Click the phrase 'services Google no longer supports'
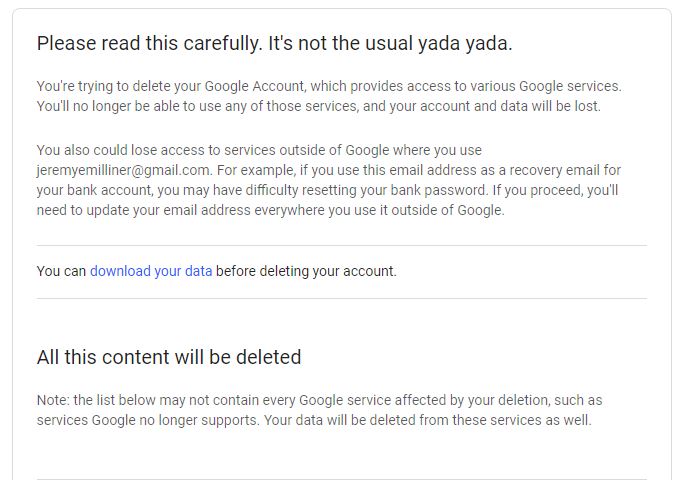Image resolution: width=681 pixels, height=480 pixels. click(x=147, y=420)
